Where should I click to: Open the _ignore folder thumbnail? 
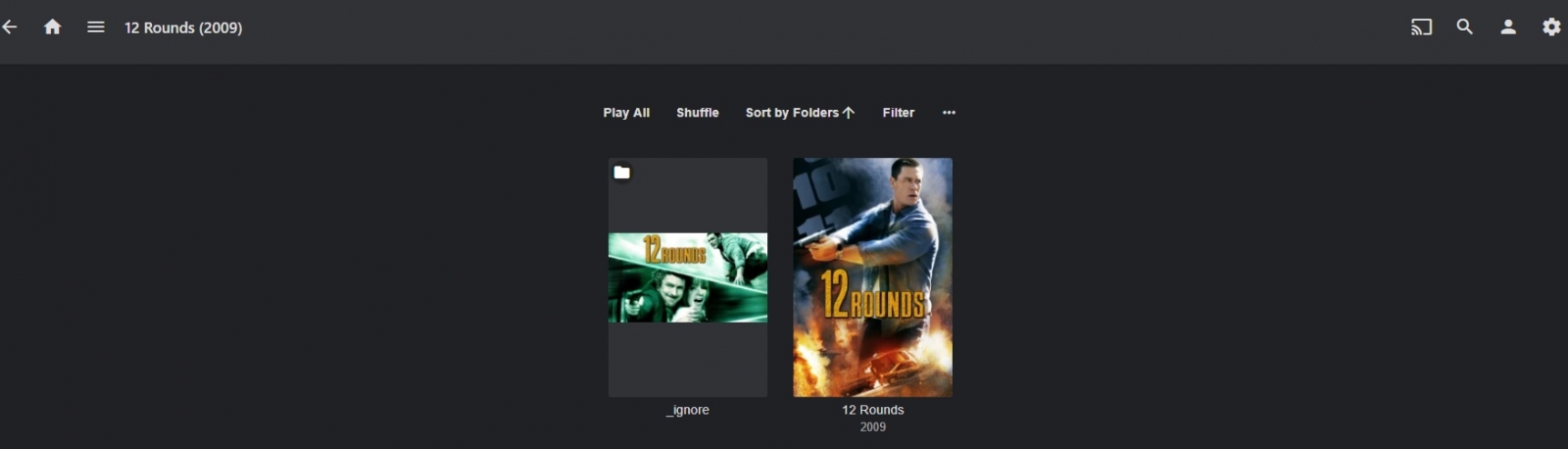point(688,277)
